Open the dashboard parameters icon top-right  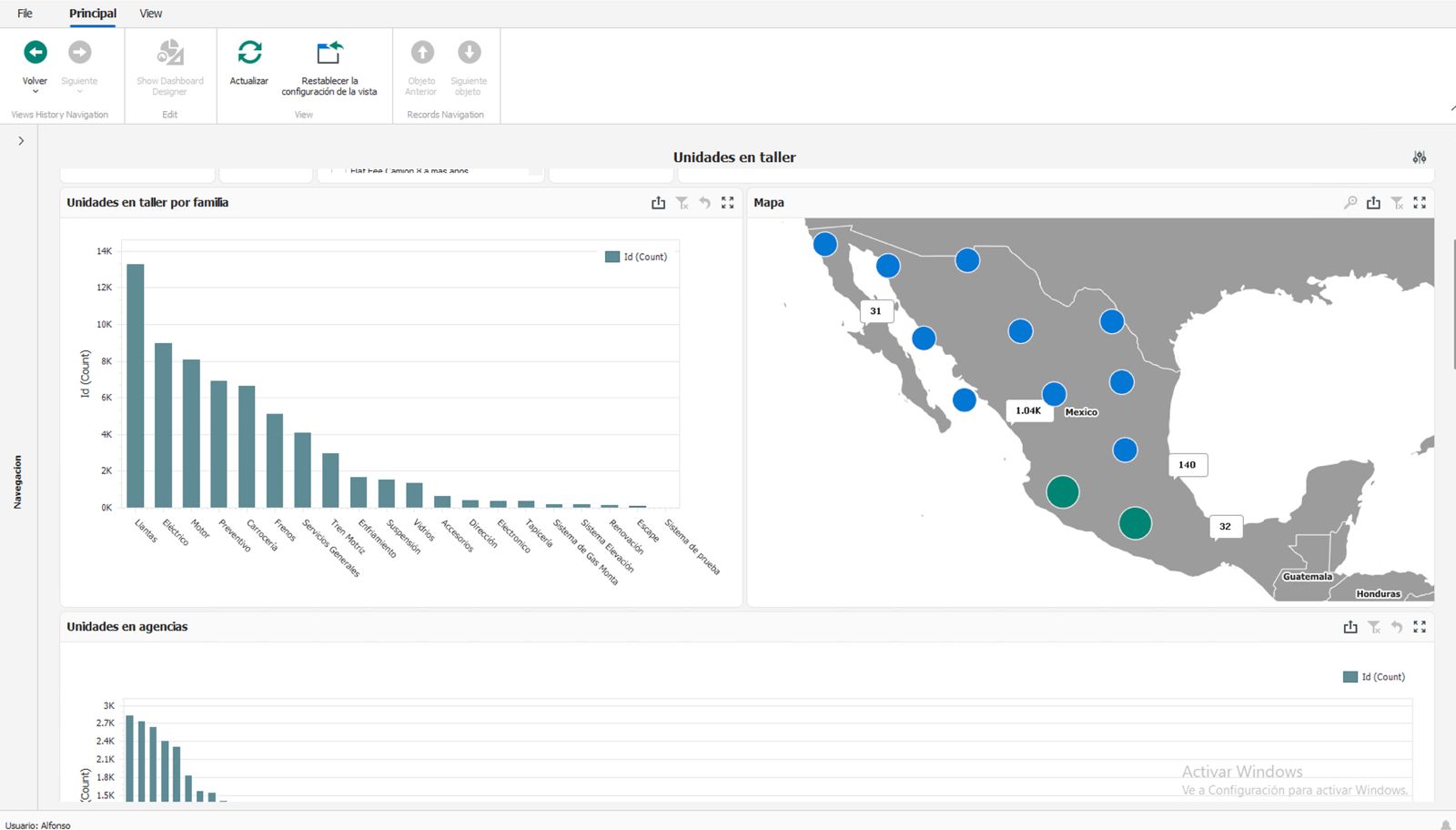click(1419, 157)
